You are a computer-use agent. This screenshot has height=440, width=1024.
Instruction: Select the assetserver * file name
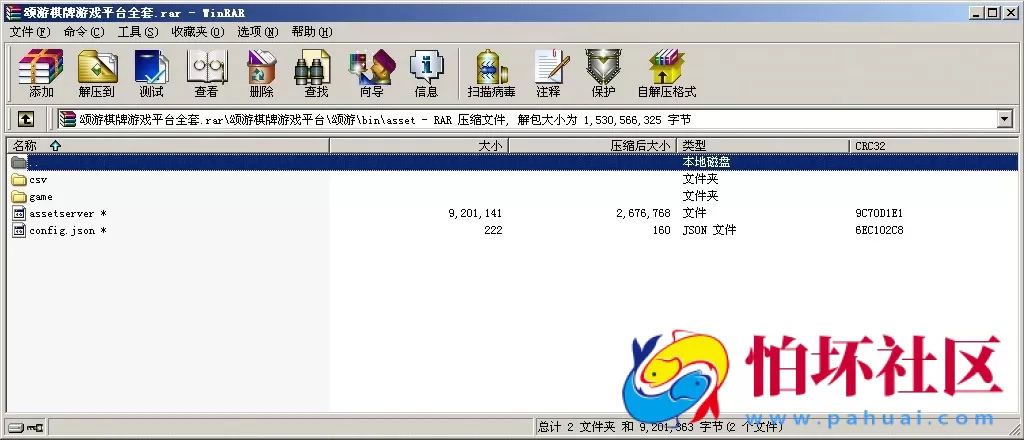tap(68, 213)
